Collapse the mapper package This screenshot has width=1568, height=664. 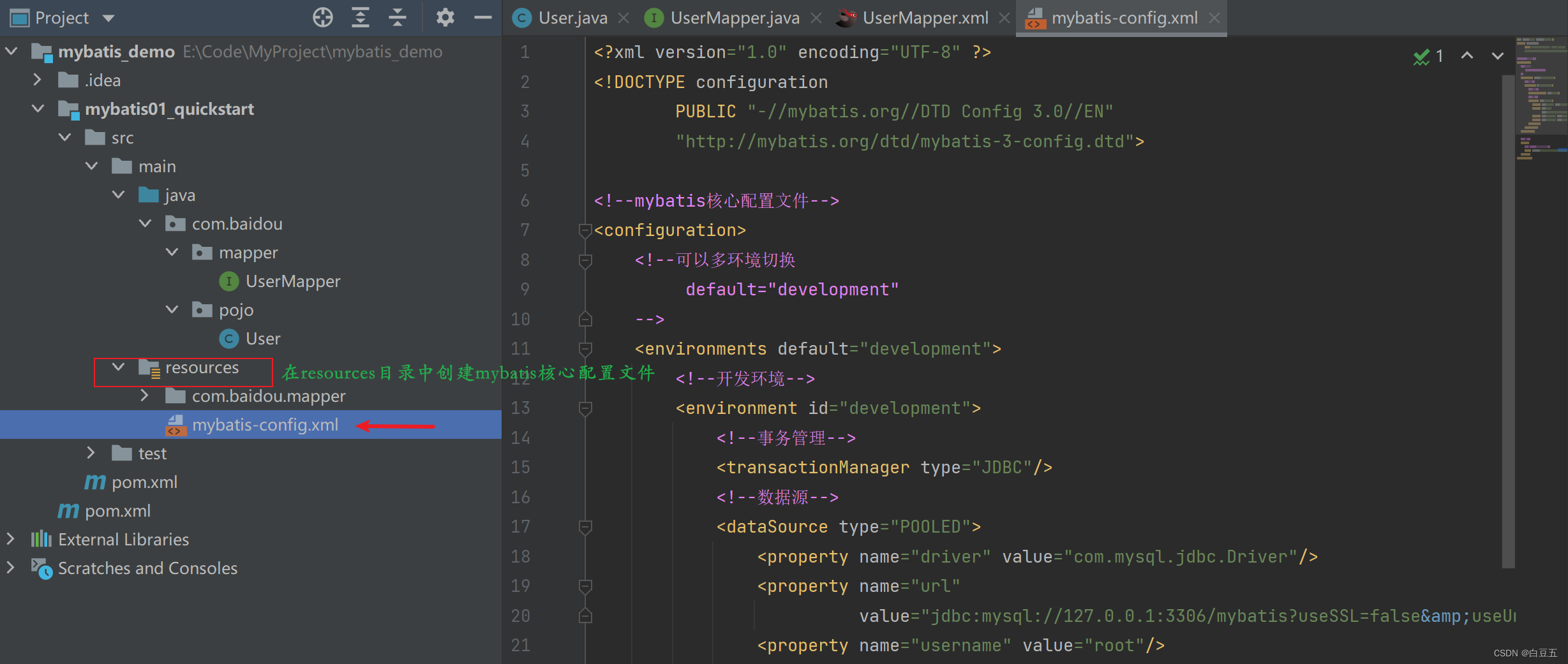click(x=172, y=252)
